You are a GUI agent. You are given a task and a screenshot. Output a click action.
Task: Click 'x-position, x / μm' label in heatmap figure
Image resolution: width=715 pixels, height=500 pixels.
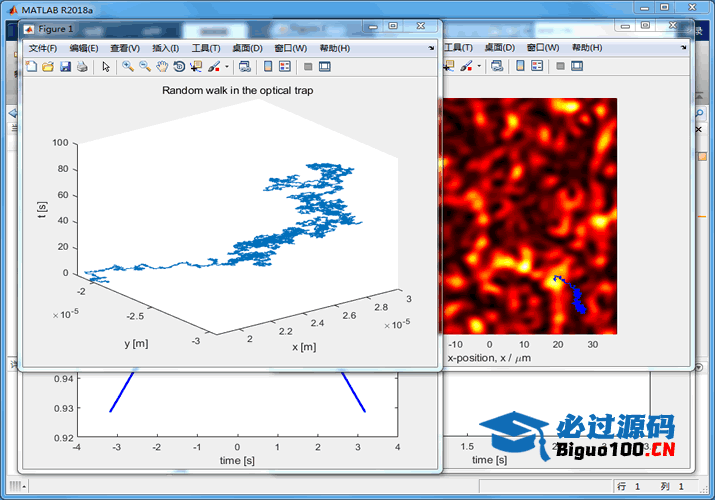[489, 358]
